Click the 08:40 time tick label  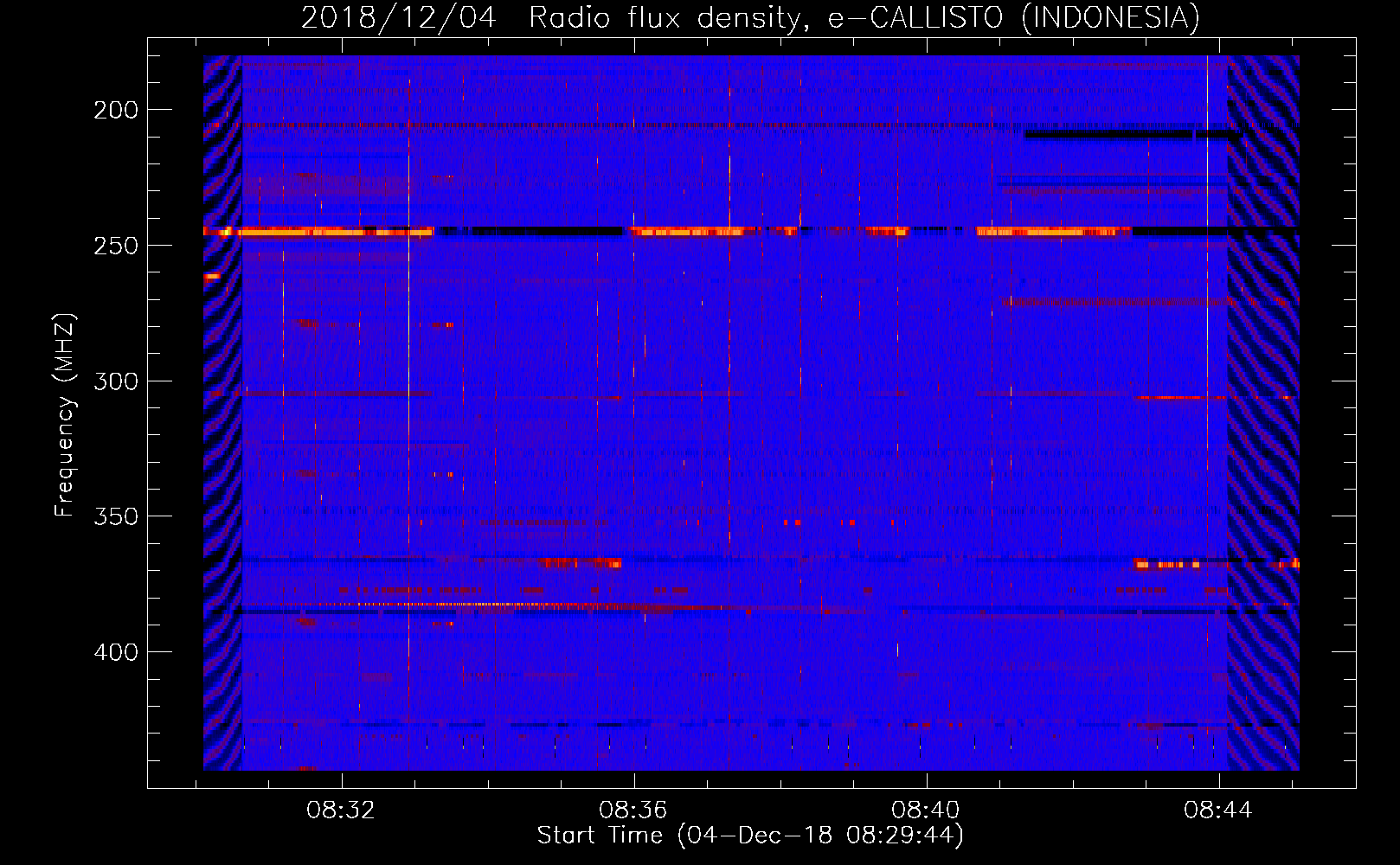pyautogui.click(x=926, y=811)
